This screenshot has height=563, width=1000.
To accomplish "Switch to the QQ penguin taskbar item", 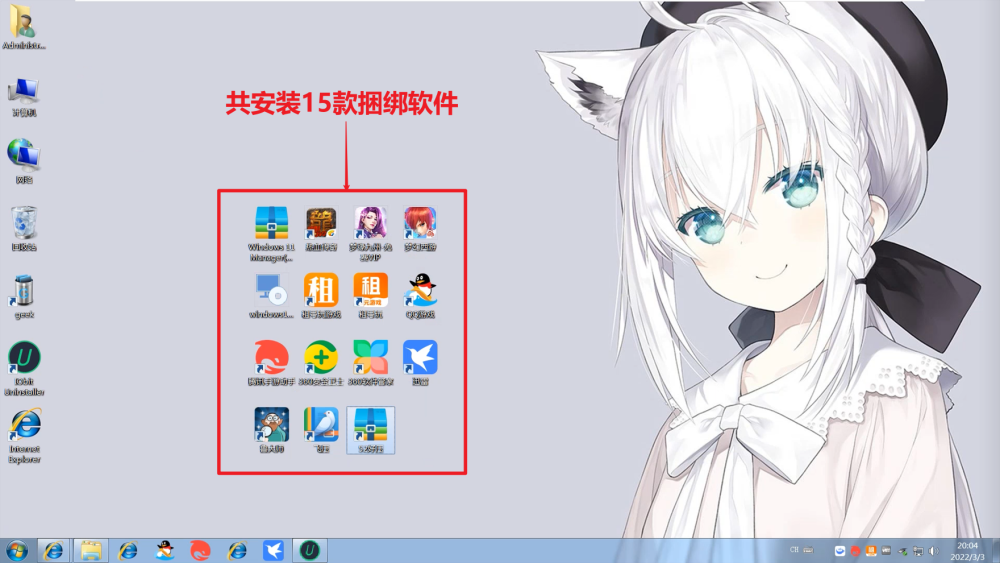I will click(x=165, y=550).
